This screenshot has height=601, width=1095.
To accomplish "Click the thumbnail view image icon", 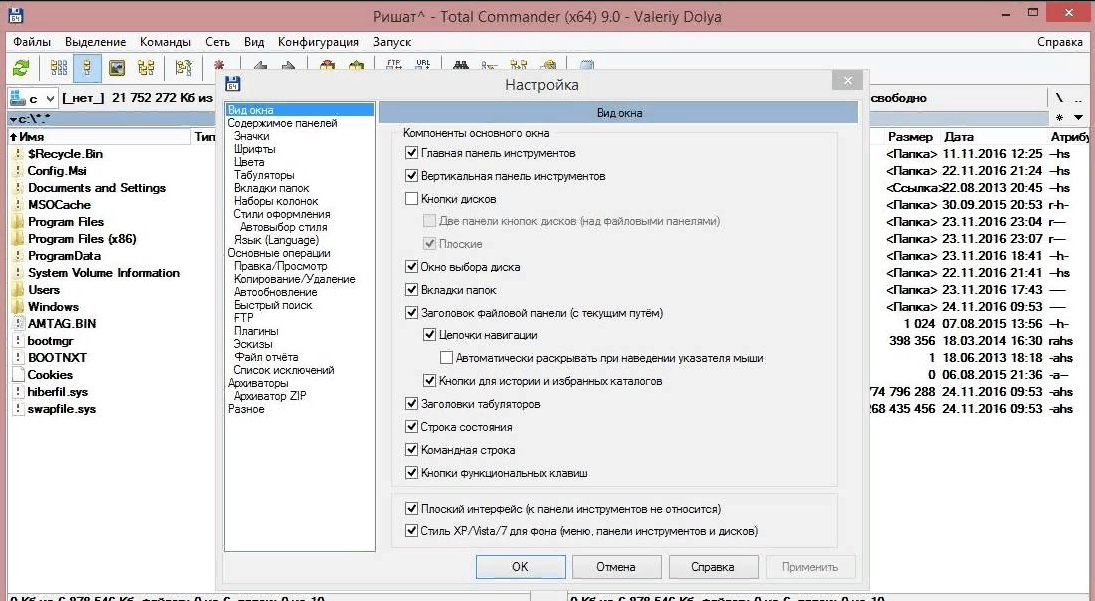I will point(117,68).
